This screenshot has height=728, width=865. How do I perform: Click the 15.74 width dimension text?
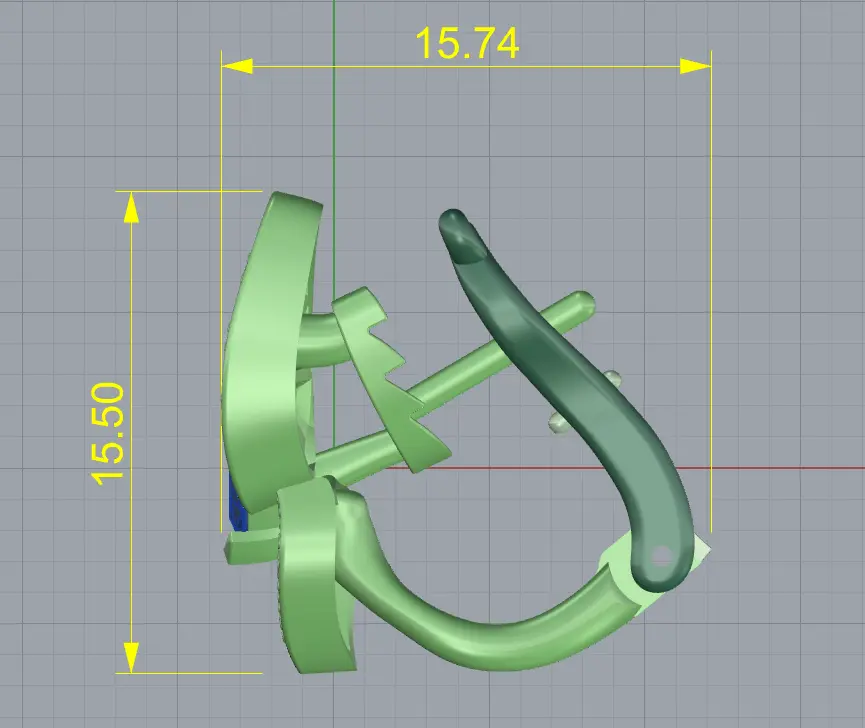point(467,43)
